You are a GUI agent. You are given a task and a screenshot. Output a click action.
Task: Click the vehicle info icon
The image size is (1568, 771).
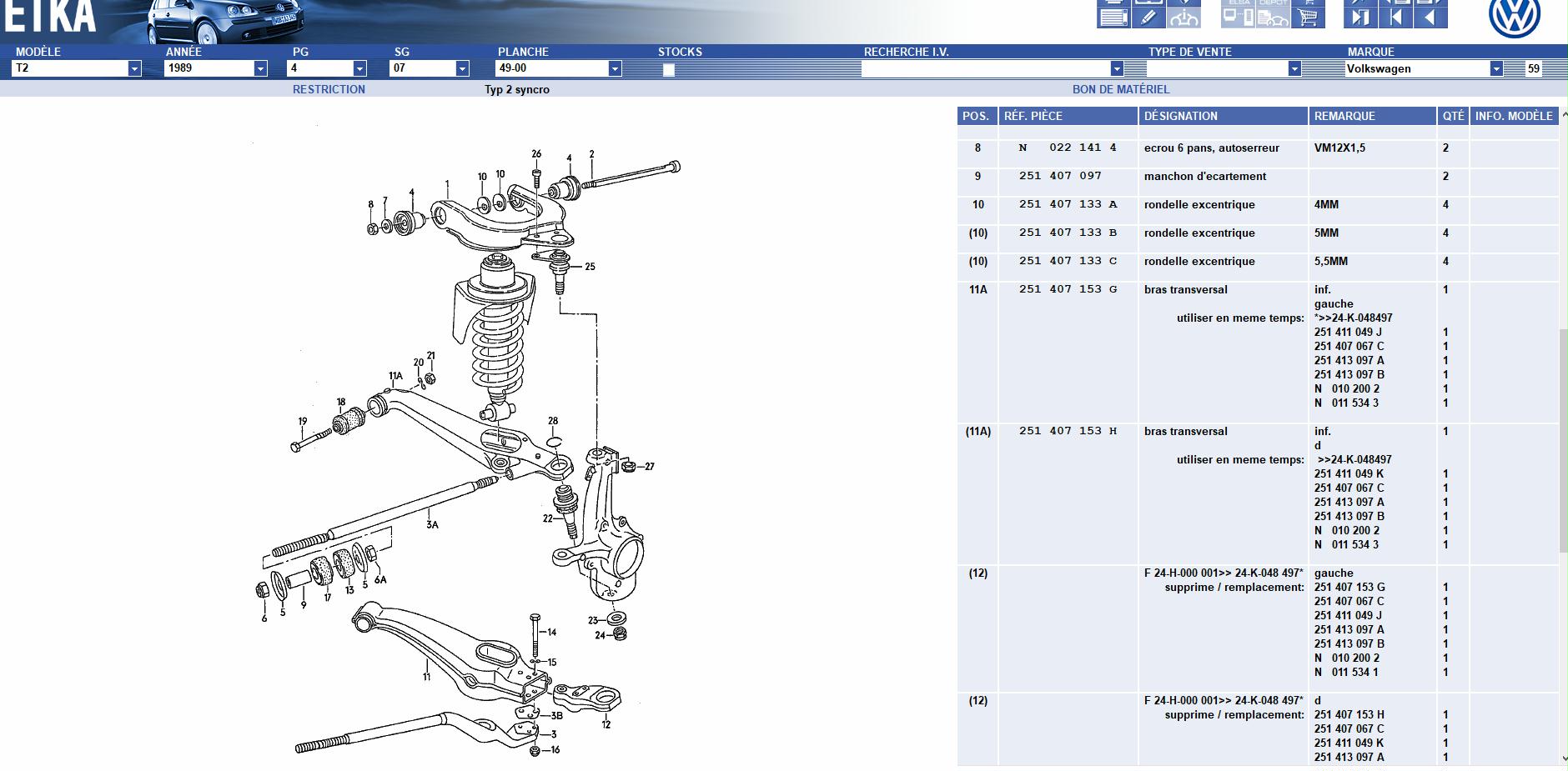click(x=1184, y=18)
